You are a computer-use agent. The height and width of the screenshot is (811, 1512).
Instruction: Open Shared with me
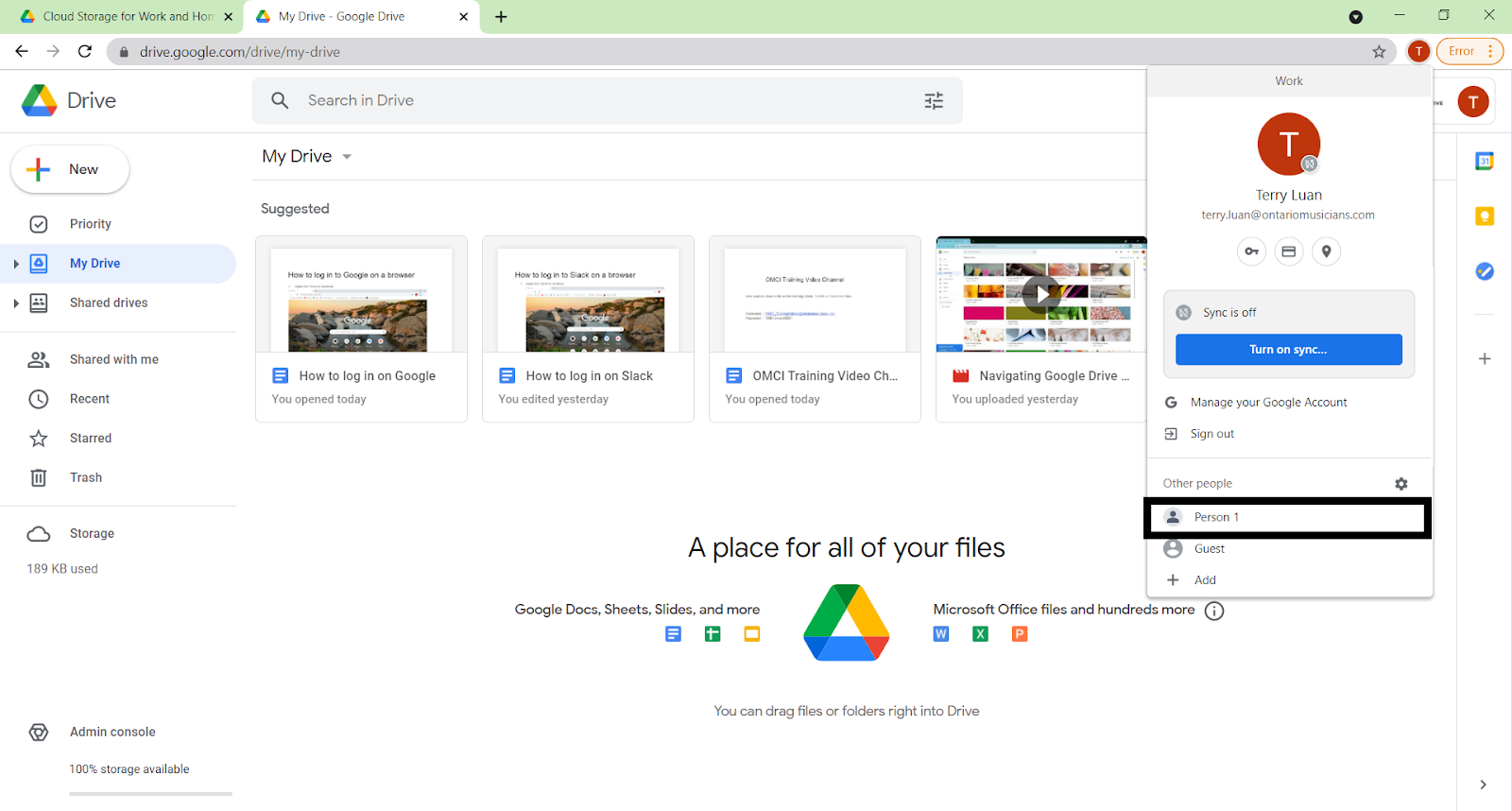(113, 359)
